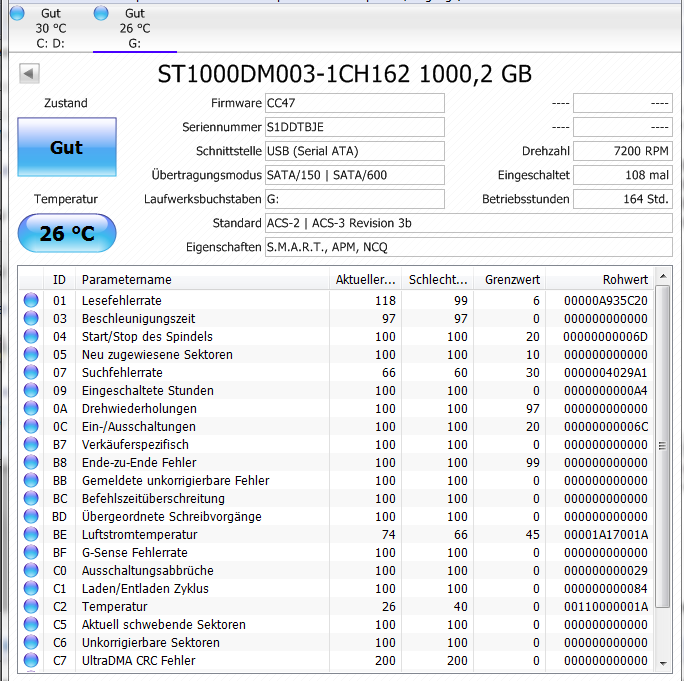Click the status circle for UltraDMA CRC Fehler

coord(31,660)
